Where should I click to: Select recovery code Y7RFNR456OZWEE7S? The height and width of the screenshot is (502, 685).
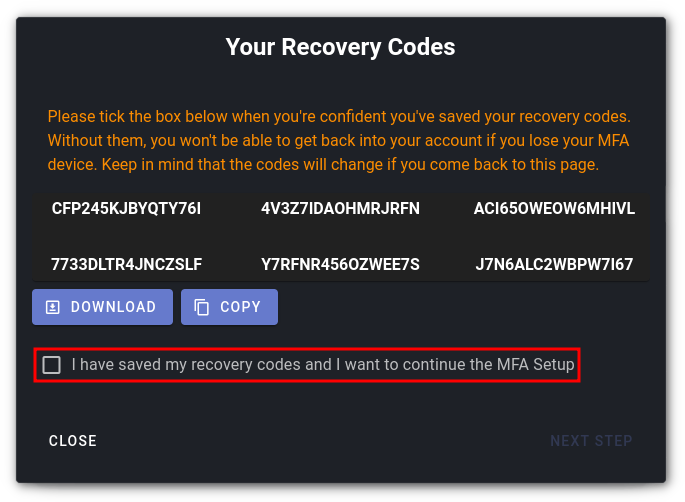click(x=340, y=264)
